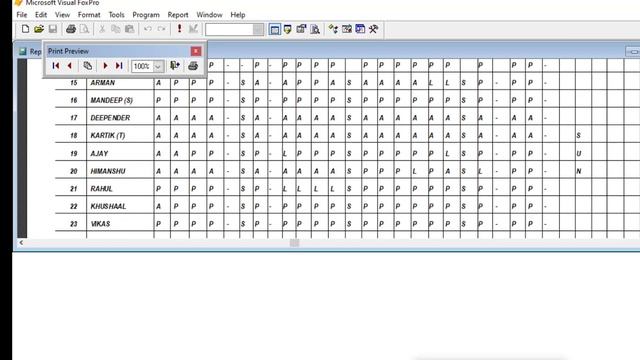The image size is (640, 360).
Task: Open the Task Pane Manager icon
Action: [360, 29]
